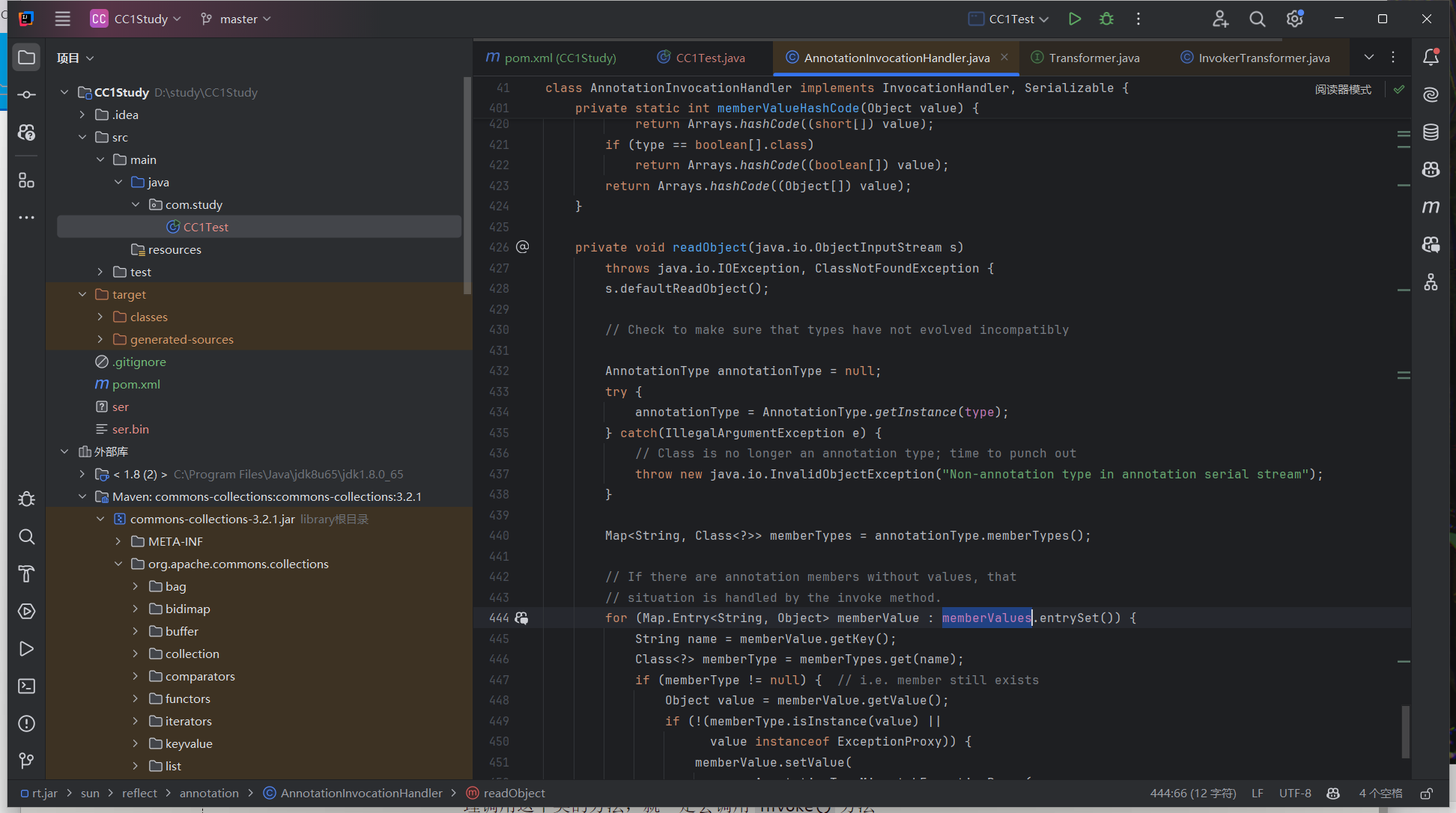Click the Run button to execute
Screen dimensions: 1456x813
tap(1076, 18)
